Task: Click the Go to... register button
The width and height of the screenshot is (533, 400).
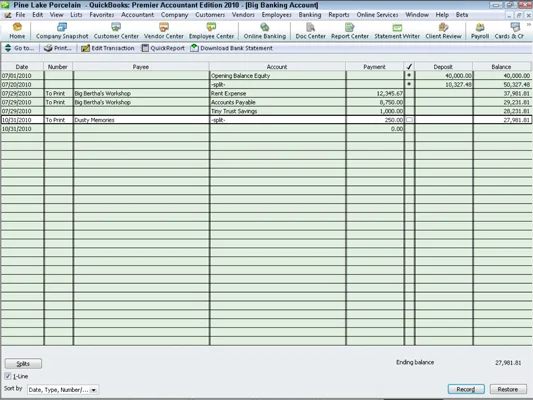Action: (x=19, y=48)
